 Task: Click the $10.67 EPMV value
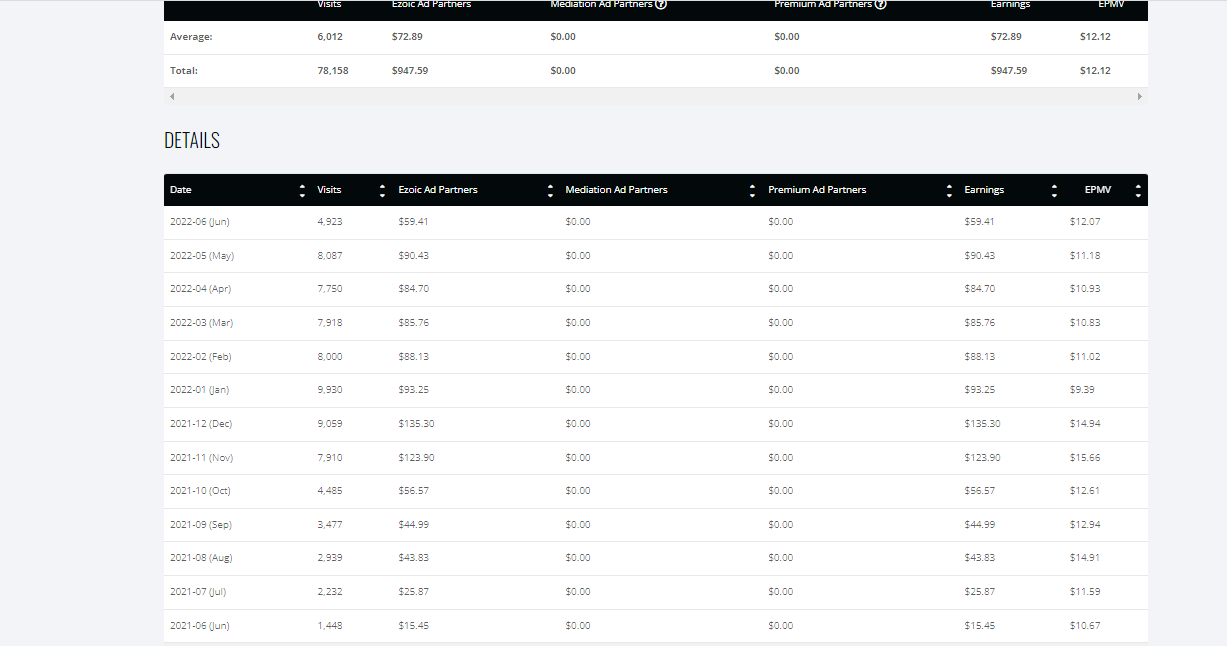(x=1085, y=626)
